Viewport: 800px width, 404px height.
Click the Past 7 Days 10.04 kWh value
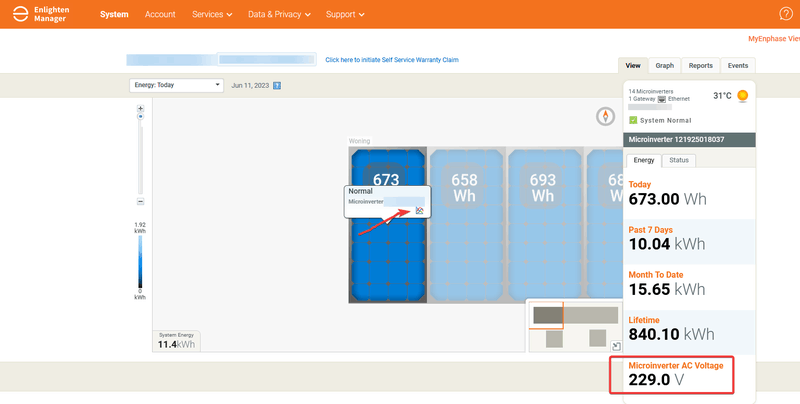pos(667,244)
